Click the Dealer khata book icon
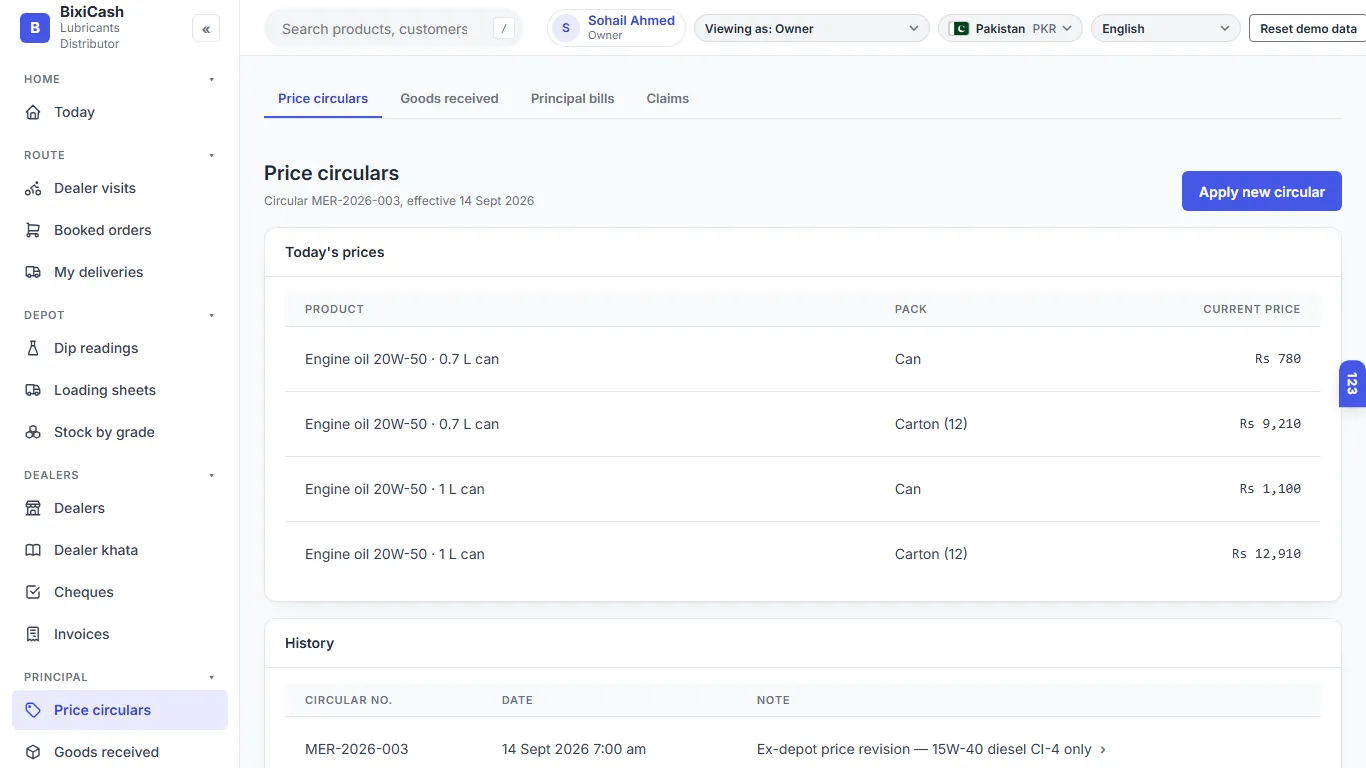Viewport: 1366px width, 768px height. pyautogui.click(x=33, y=550)
